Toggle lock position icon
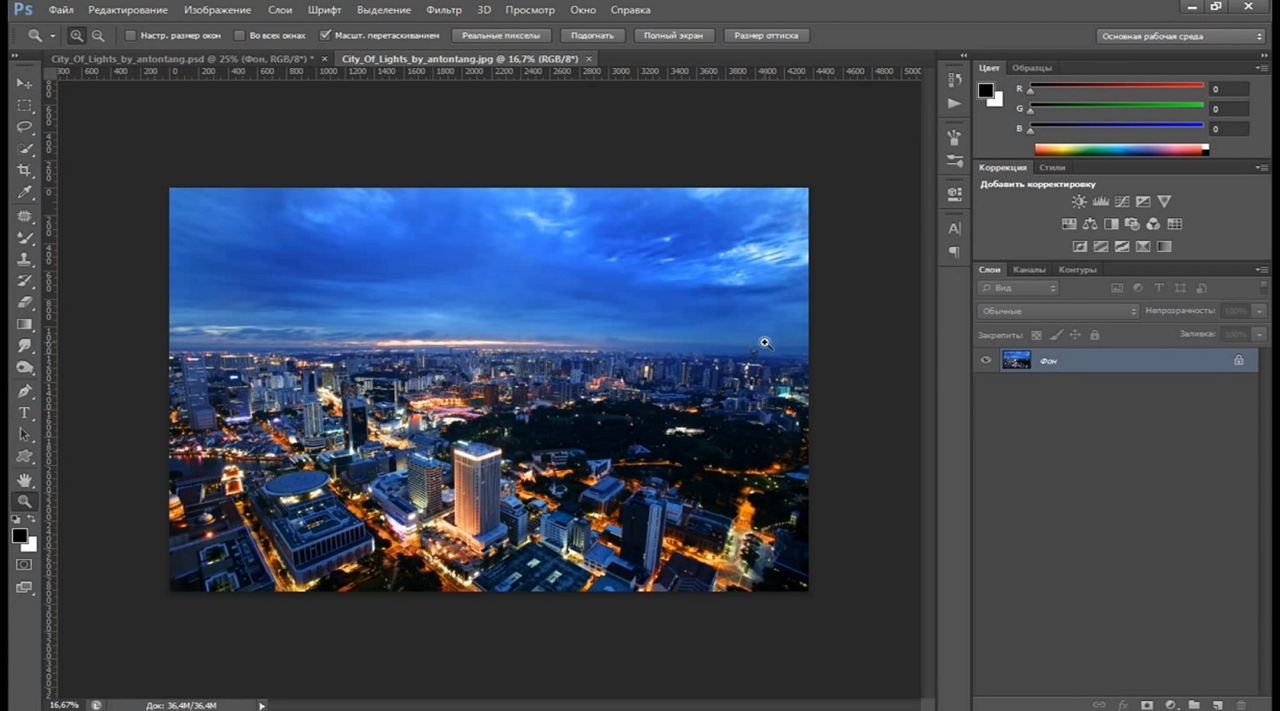 1075,335
